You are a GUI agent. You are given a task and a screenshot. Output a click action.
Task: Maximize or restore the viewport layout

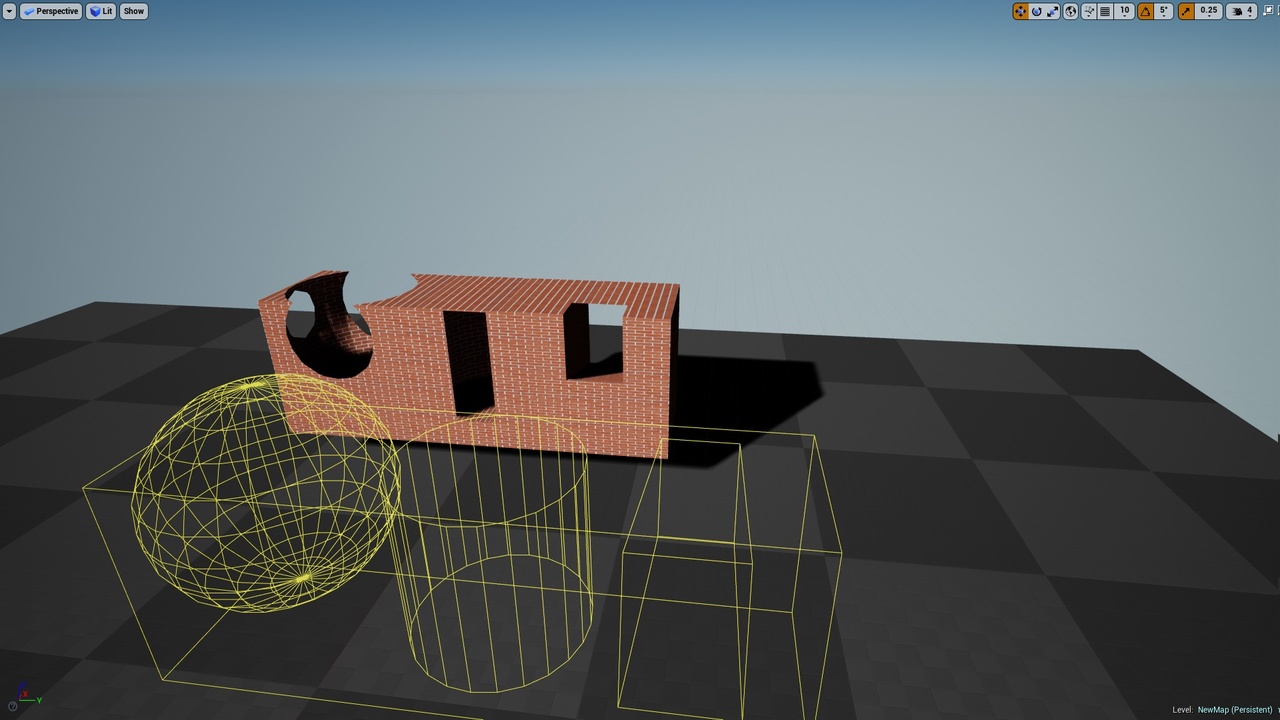(1269, 11)
